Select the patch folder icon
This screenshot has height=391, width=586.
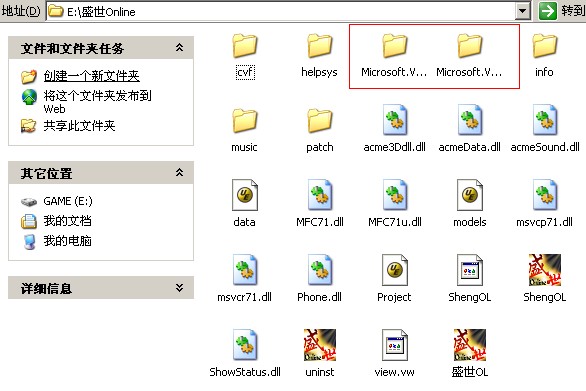[x=320, y=121]
